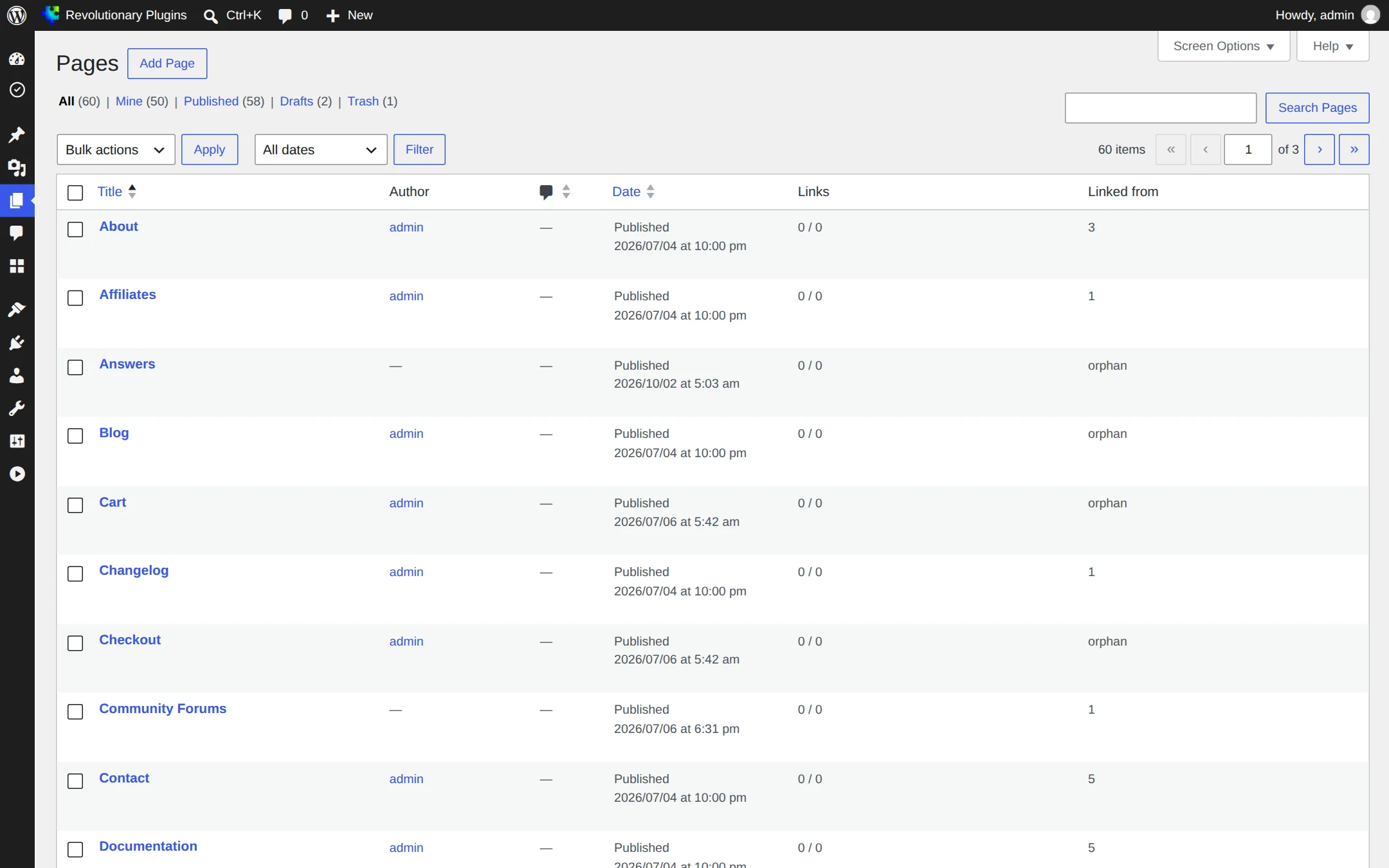
Task: Check the box for the Affiliates page
Action: click(x=75, y=298)
